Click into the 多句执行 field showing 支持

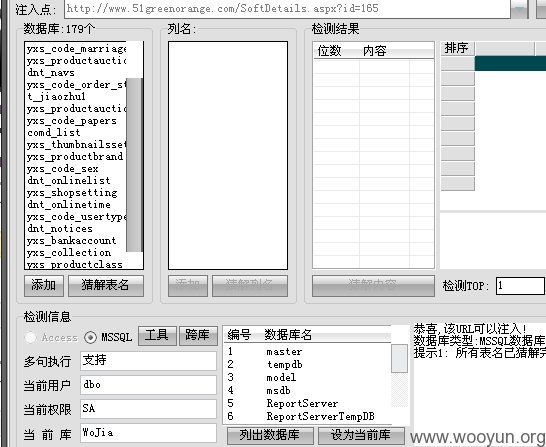point(148,361)
